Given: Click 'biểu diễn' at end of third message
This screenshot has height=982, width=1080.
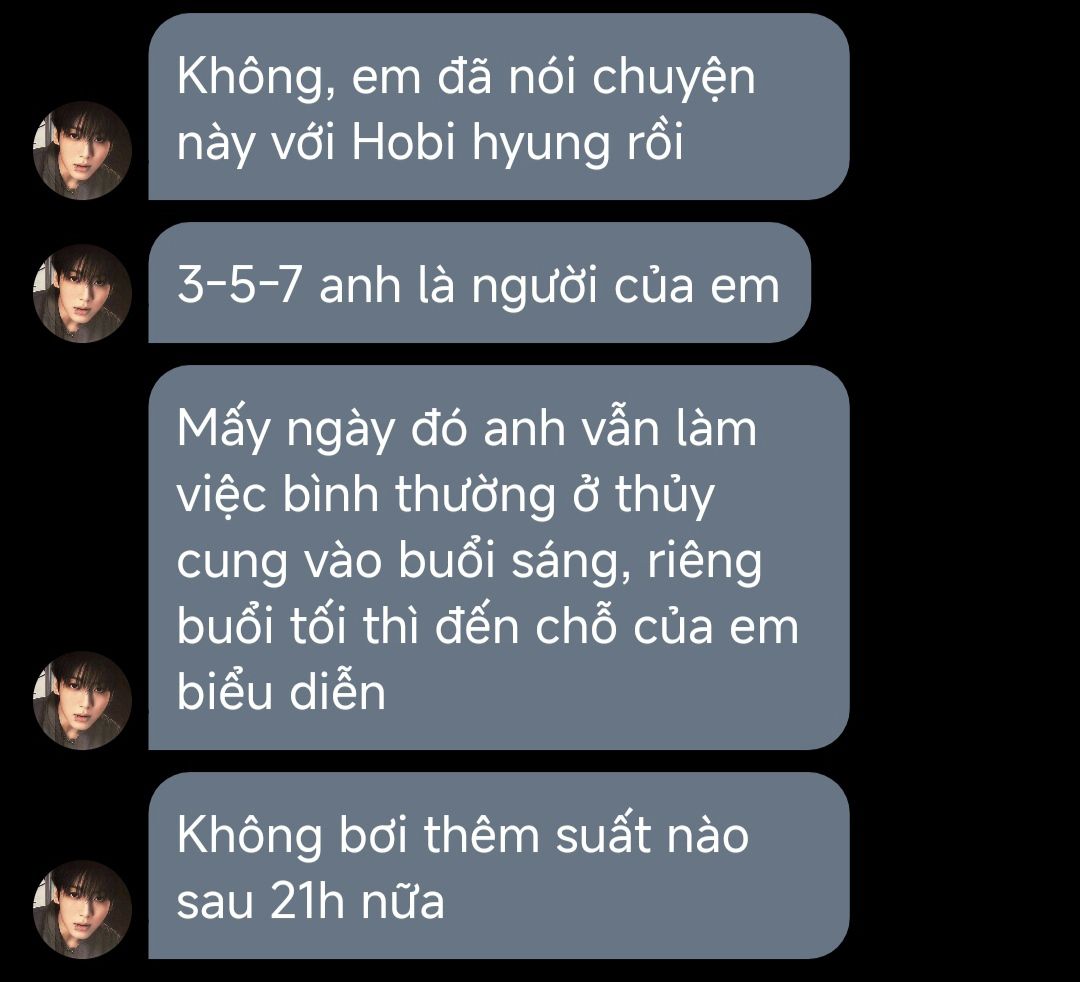Looking at the screenshot, I should [x=281, y=691].
